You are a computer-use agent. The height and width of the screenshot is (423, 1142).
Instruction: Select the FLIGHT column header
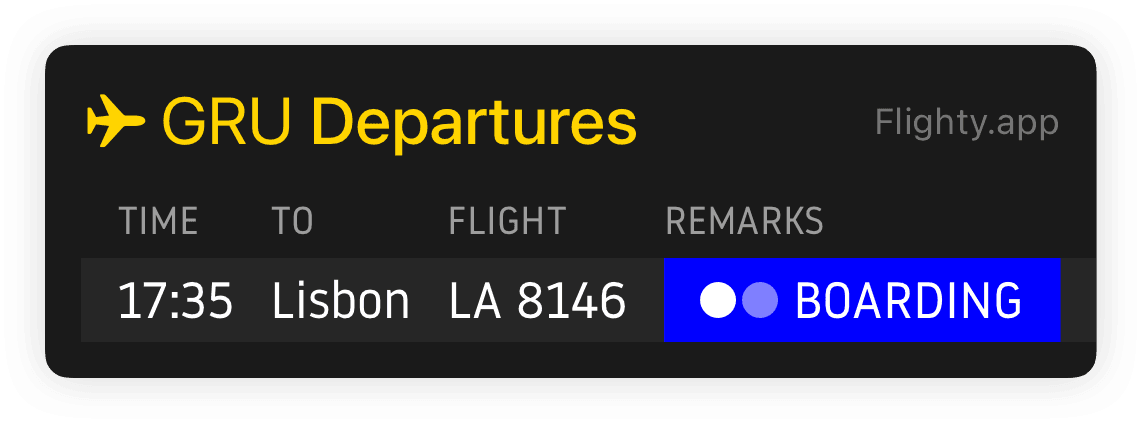click(x=508, y=221)
